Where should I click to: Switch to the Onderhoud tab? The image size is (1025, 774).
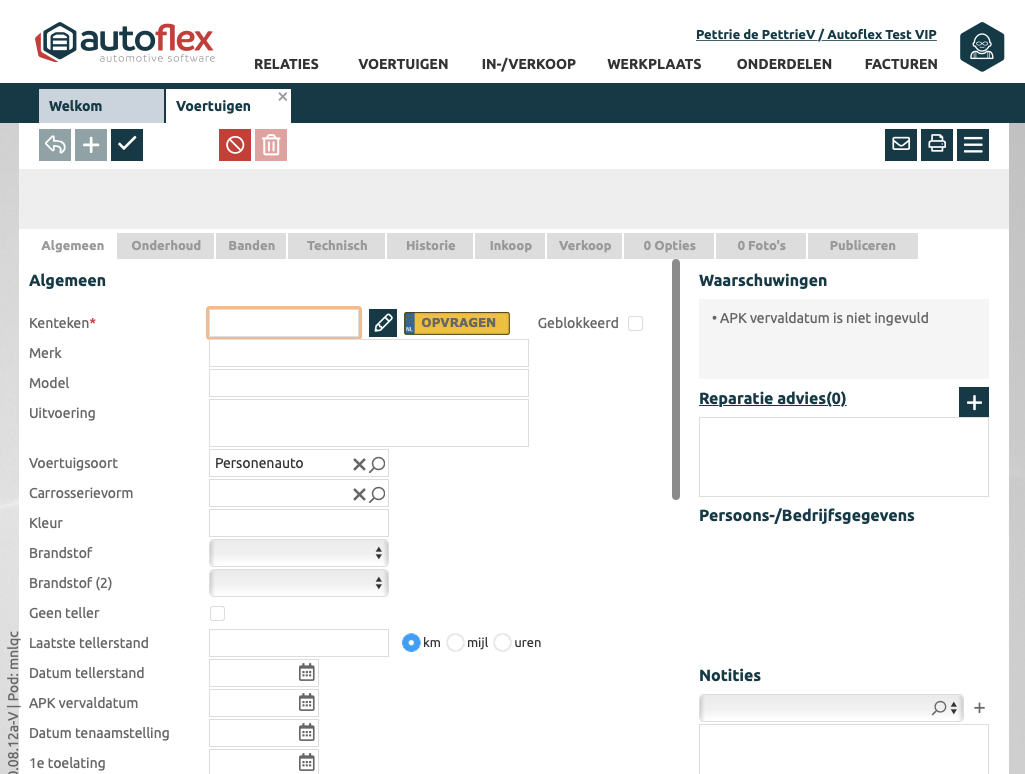click(x=166, y=246)
